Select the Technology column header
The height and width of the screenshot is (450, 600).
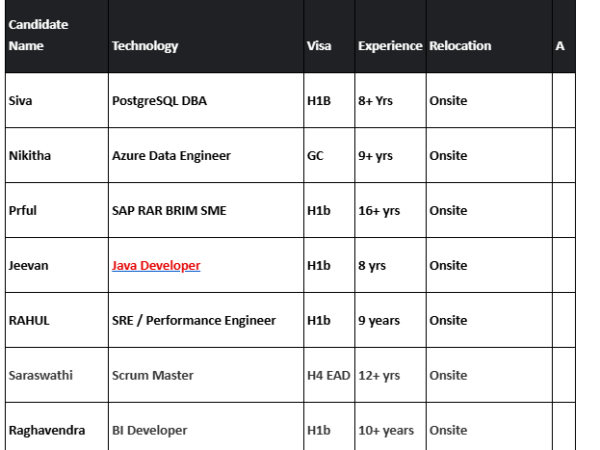206,36
